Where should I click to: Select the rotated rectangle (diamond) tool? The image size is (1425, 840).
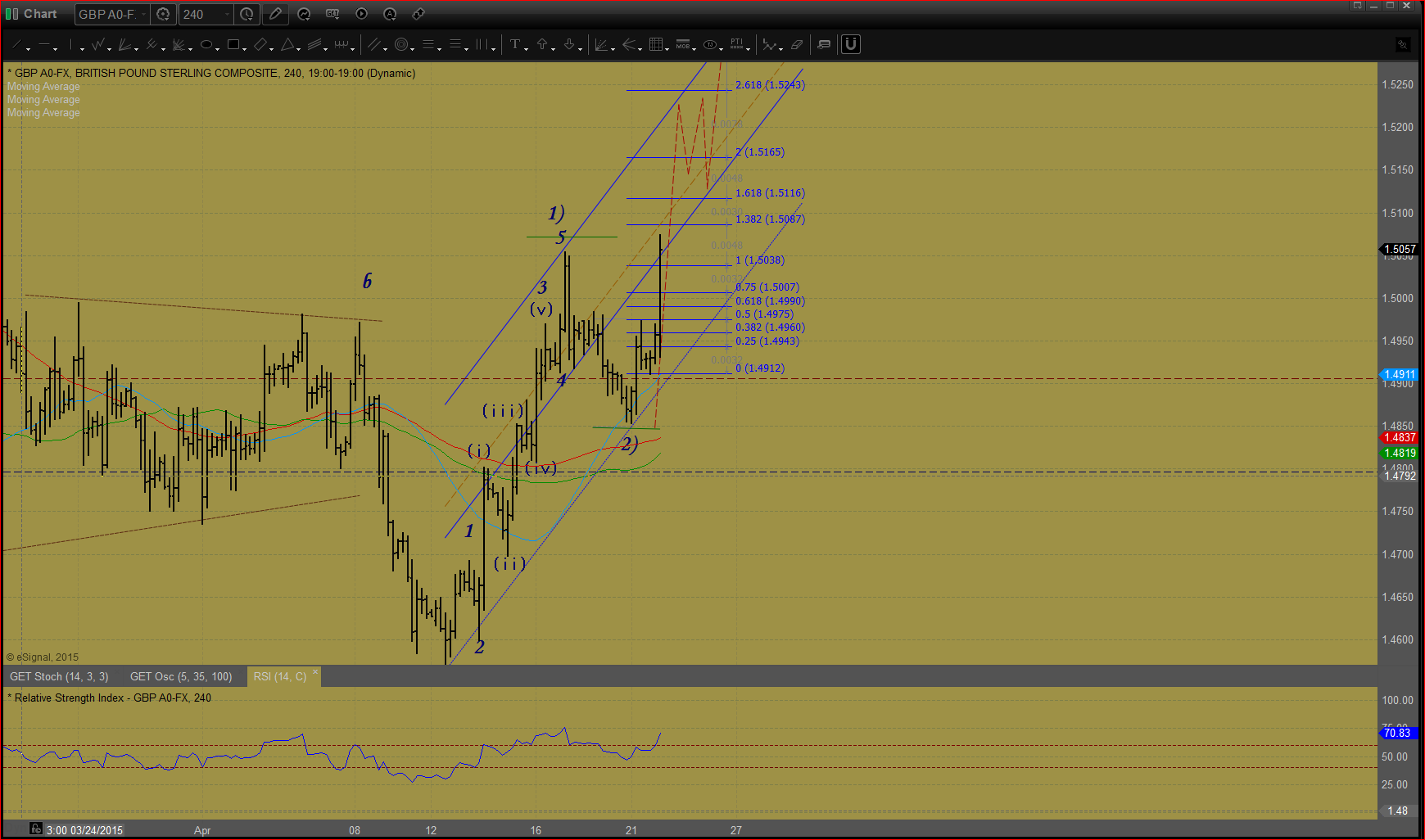(260, 44)
